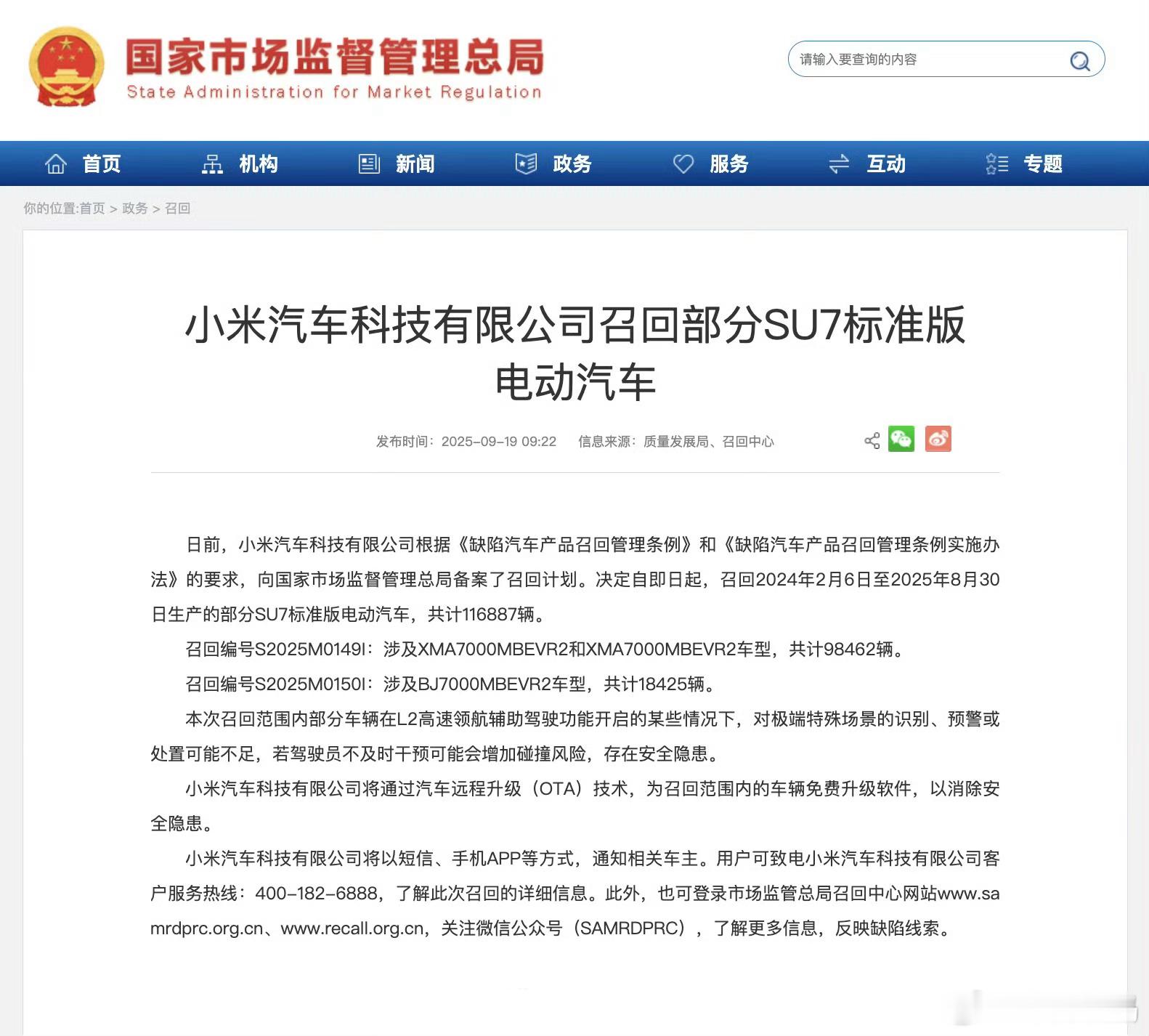Click hotline number 400-182-6888
1149x1036 pixels.
pyautogui.click(x=317, y=894)
